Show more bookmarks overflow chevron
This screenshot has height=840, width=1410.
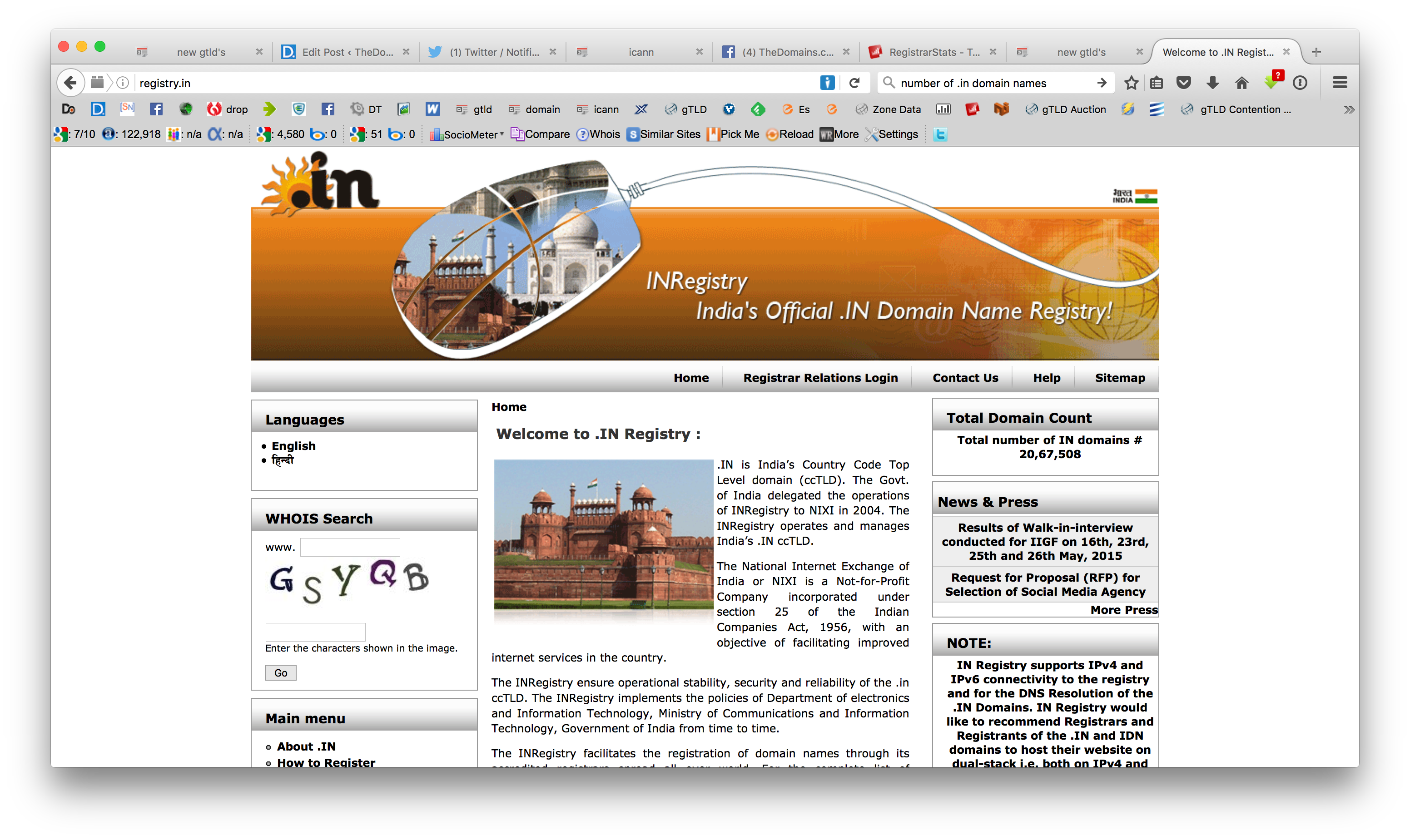point(1349,110)
